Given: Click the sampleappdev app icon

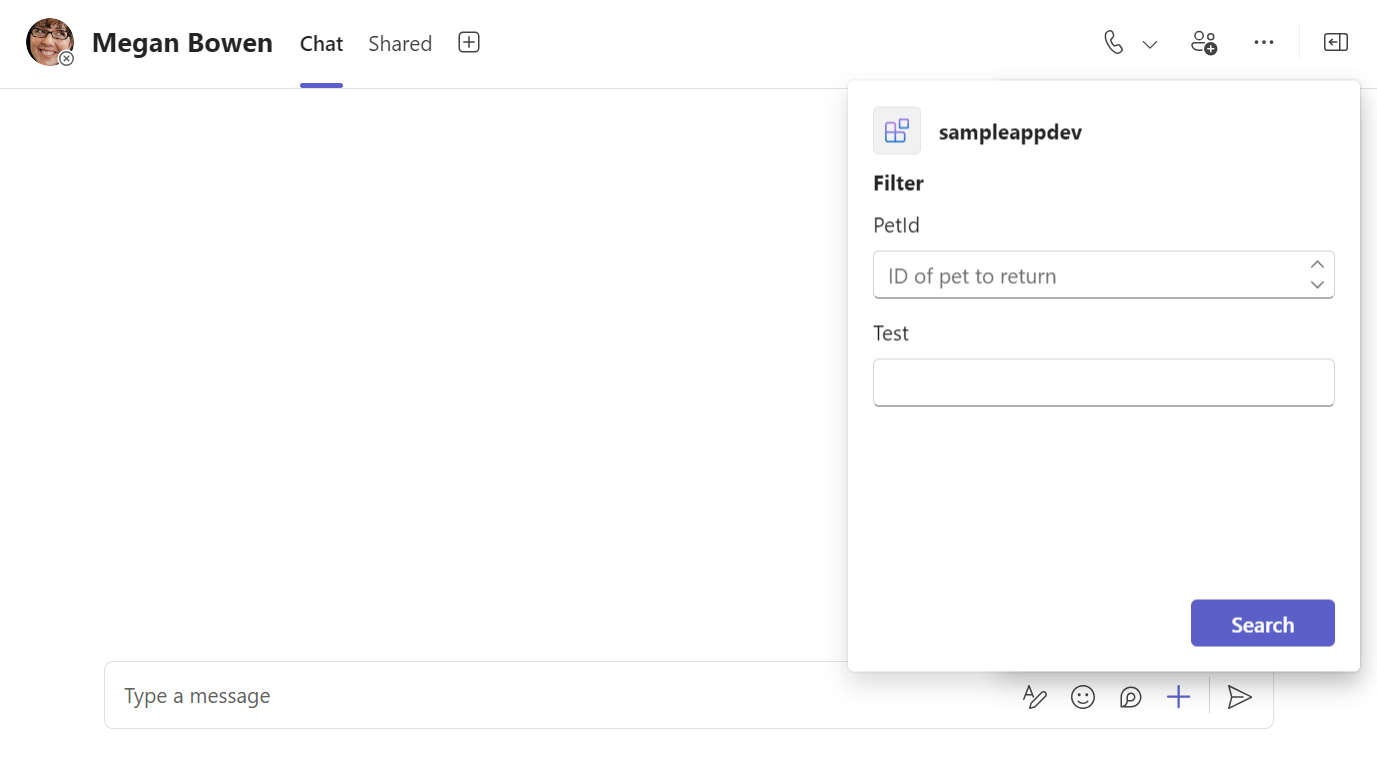Looking at the screenshot, I should (x=896, y=130).
